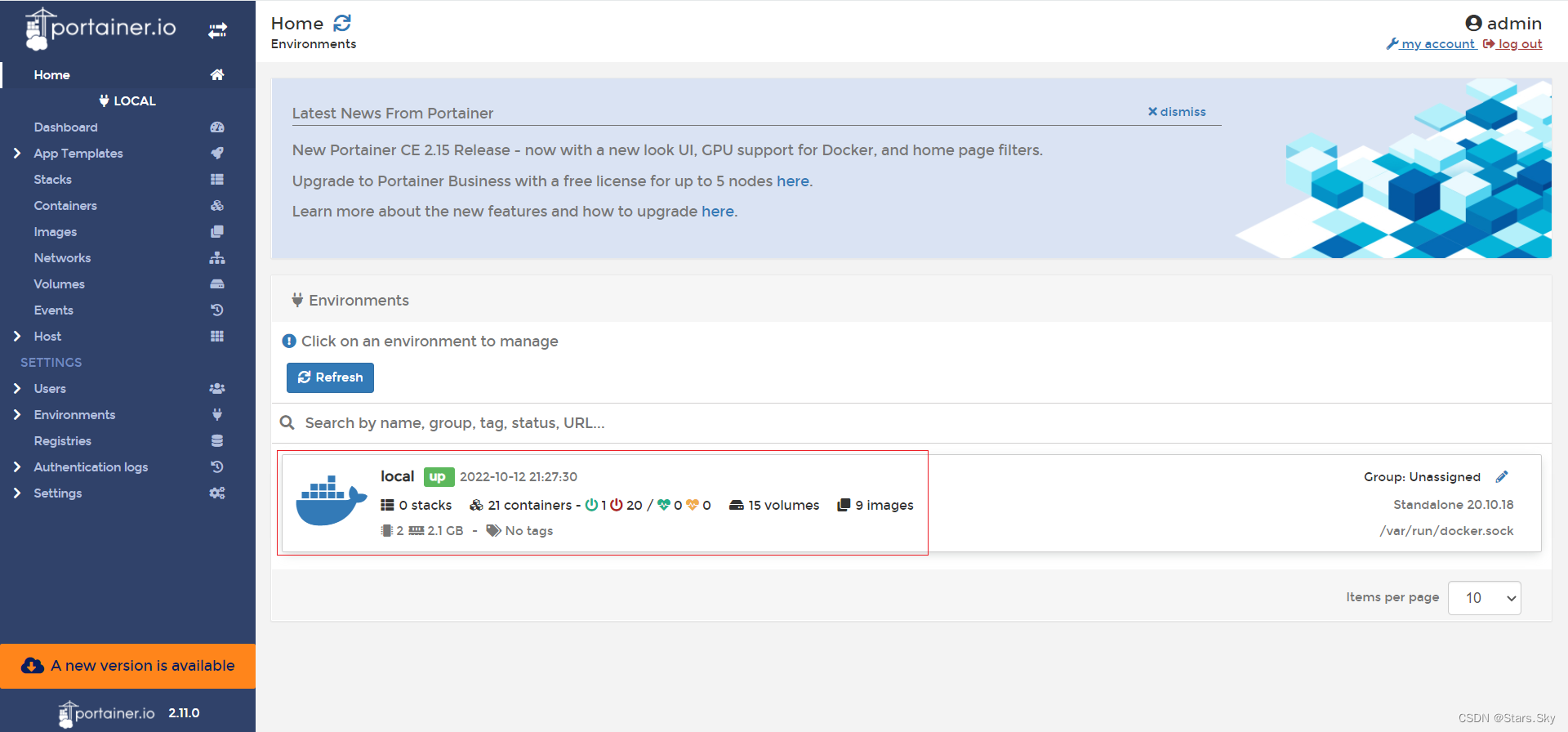1568x732 pixels.
Task: Click the Registries database icon
Action: pyautogui.click(x=217, y=441)
